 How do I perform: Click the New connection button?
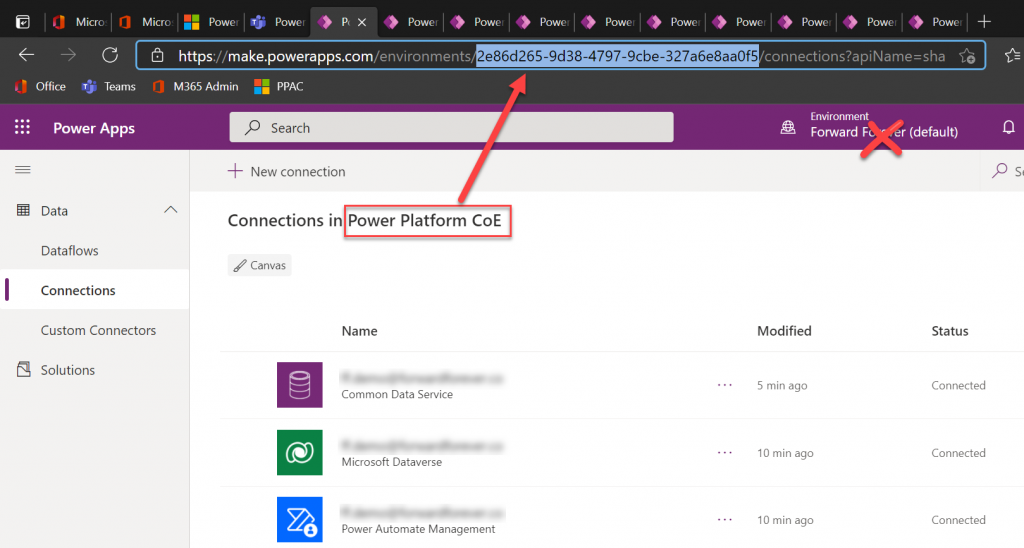pos(287,172)
